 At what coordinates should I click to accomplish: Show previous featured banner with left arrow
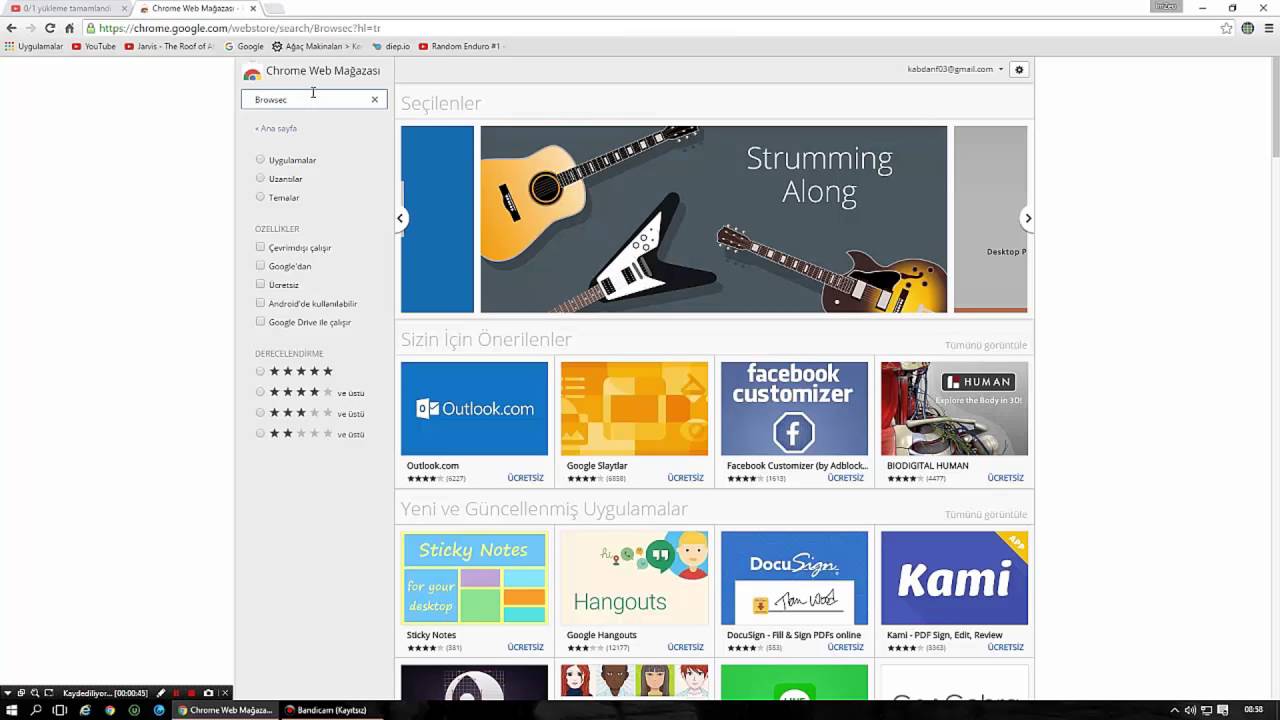point(400,218)
